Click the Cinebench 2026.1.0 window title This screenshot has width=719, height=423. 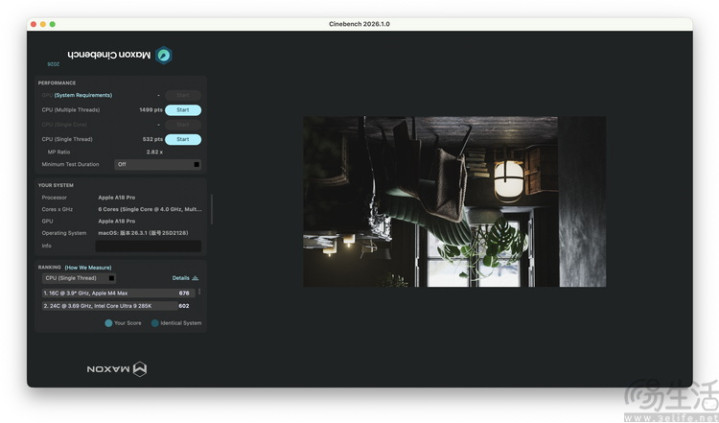[360, 24]
